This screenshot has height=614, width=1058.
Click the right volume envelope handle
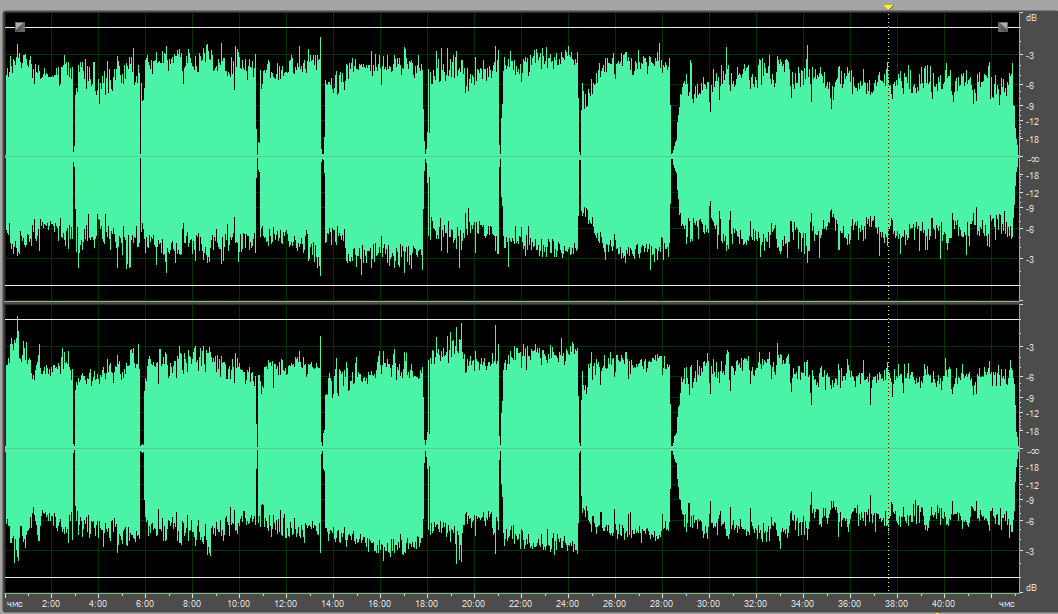point(1003,27)
